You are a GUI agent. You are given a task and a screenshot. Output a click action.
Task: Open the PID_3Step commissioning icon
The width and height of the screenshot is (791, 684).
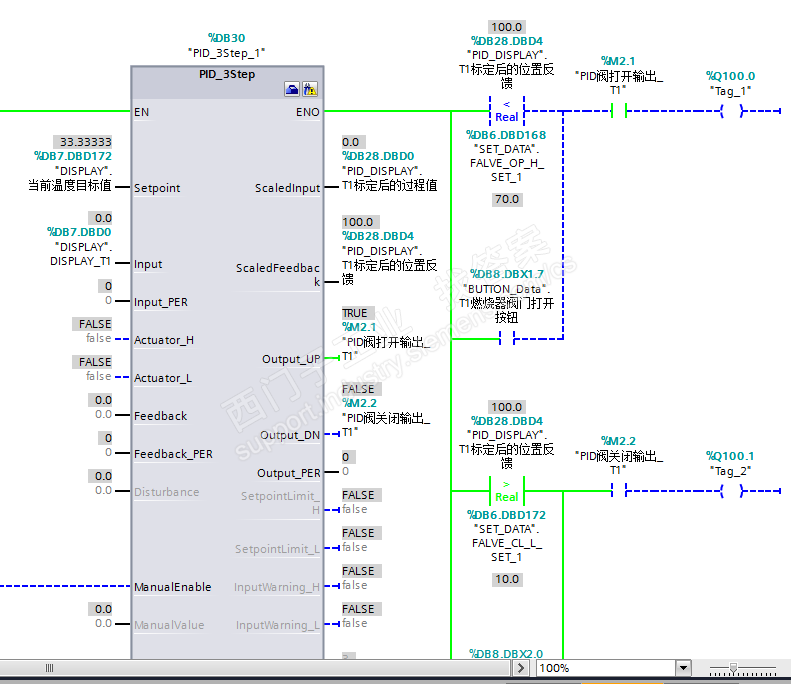[x=310, y=90]
